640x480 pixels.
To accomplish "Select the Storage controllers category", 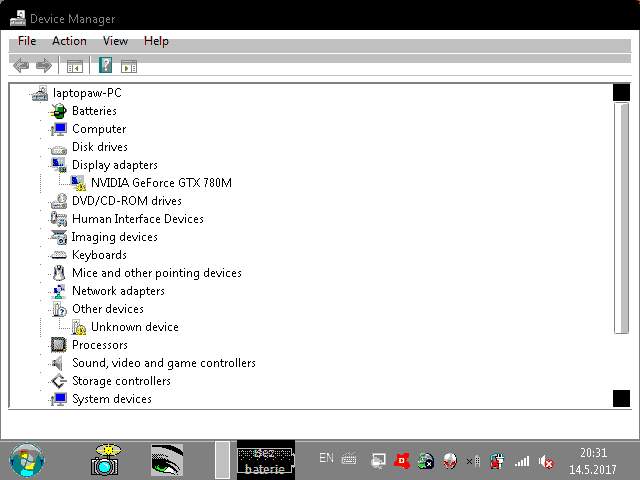I will pos(121,381).
